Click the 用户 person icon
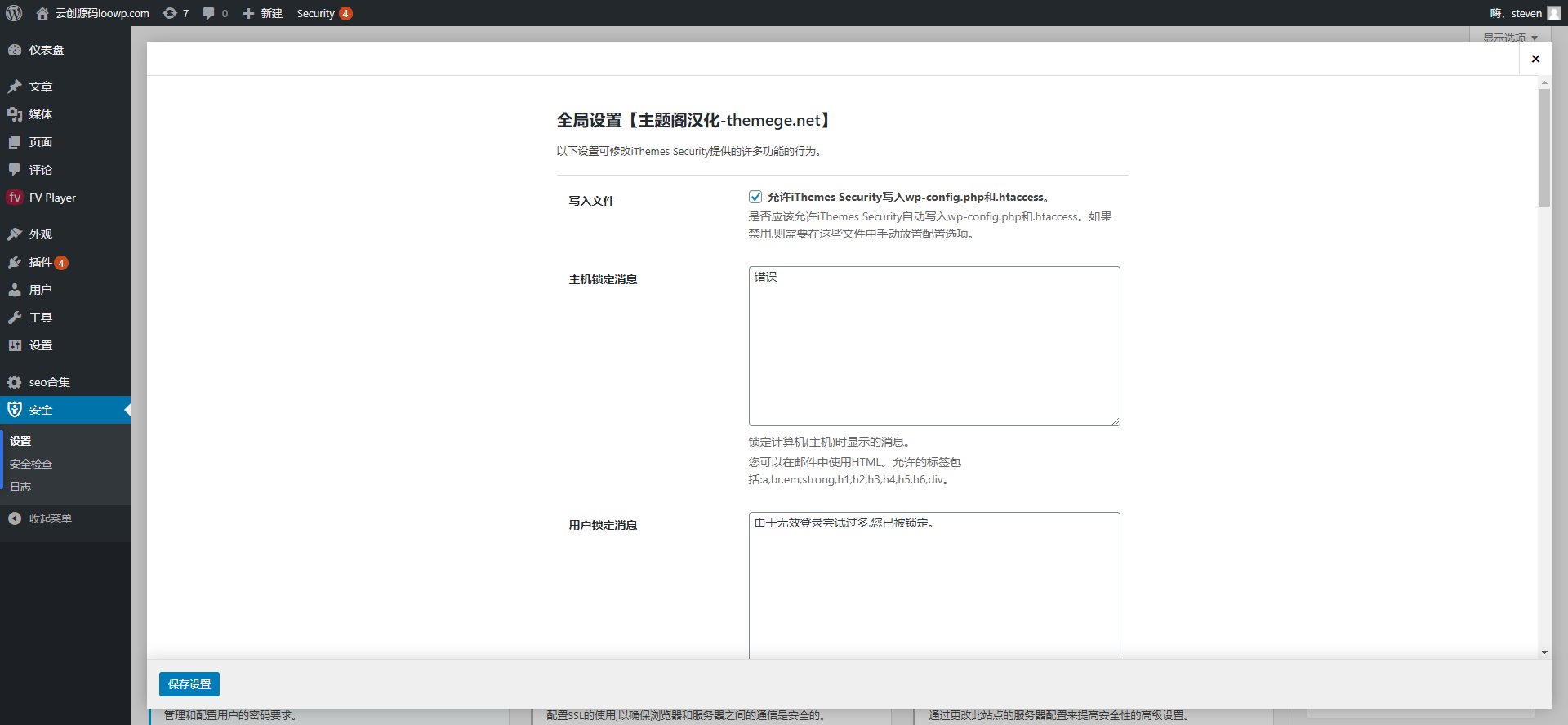Viewport: 1568px width, 725px height. tap(15, 290)
